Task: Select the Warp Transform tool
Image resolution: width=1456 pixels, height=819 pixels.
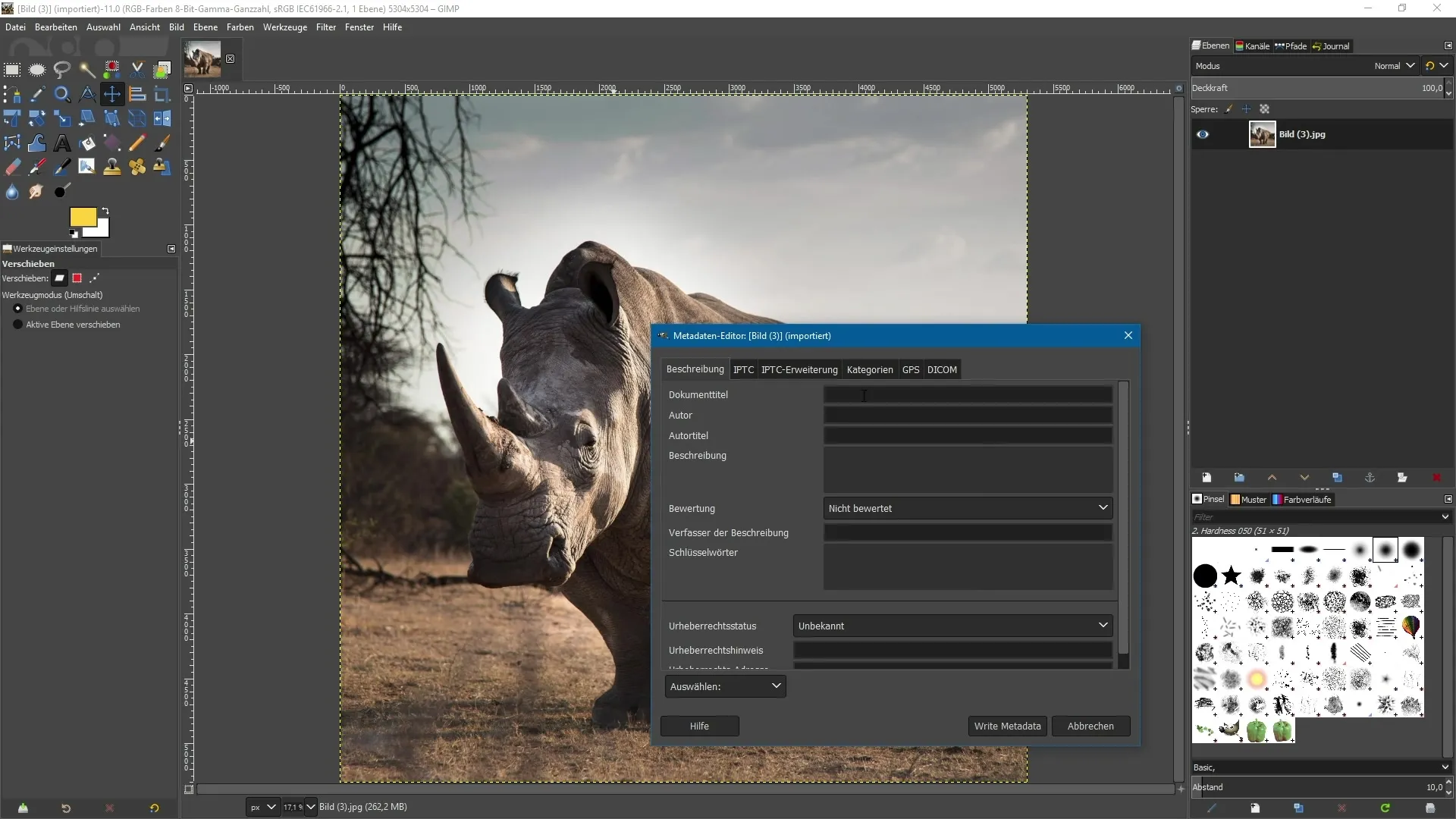Action: click(x=37, y=143)
